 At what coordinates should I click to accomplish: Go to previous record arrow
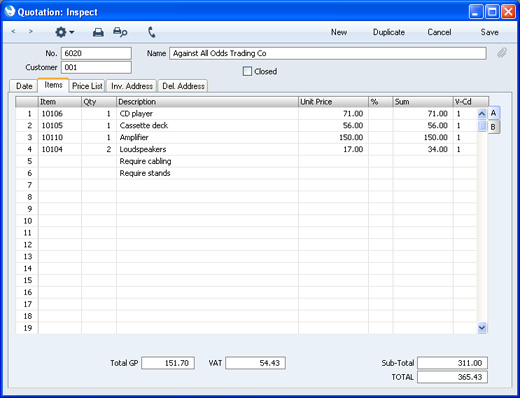point(13,32)
